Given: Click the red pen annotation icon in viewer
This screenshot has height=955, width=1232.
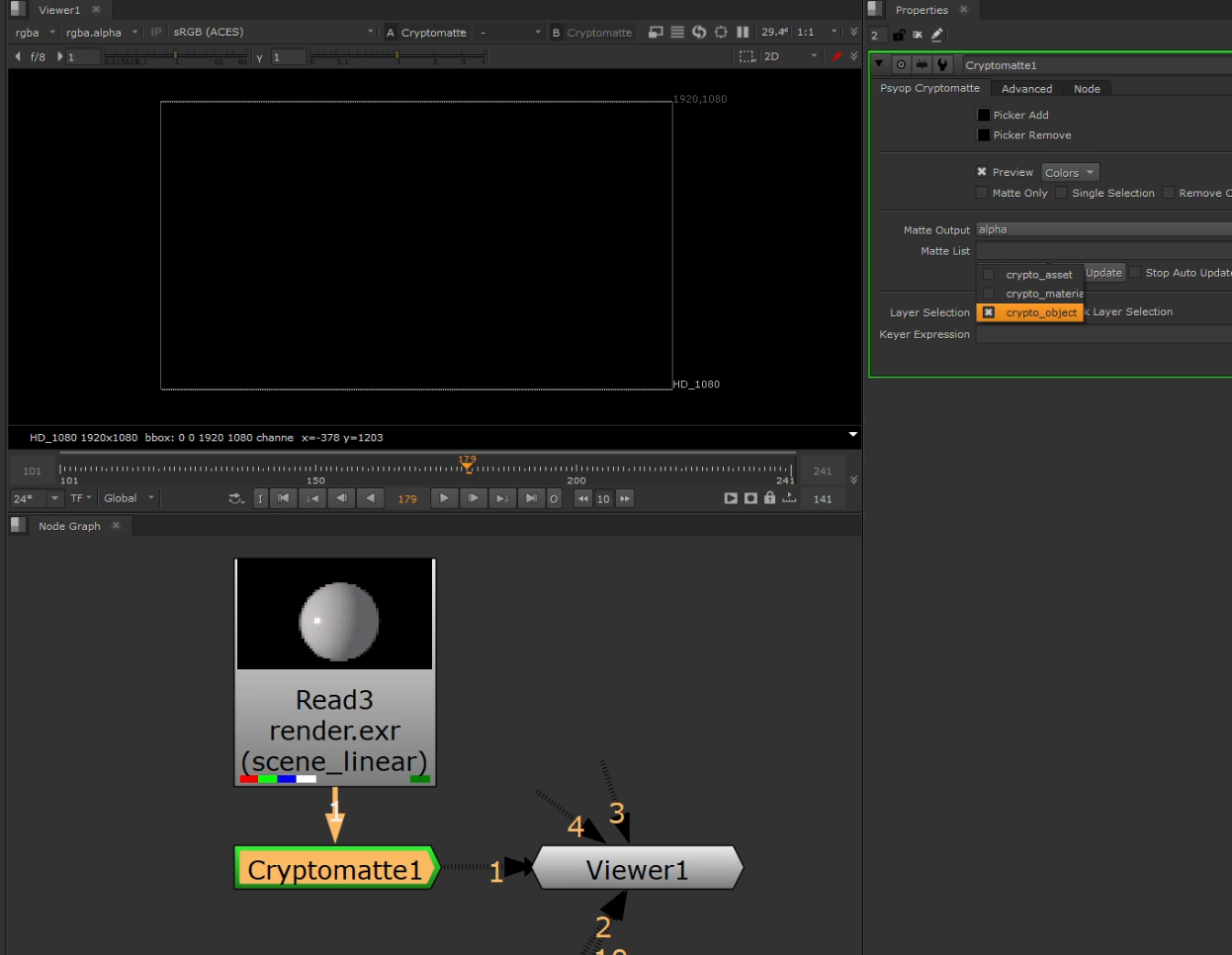Looking at the screenshot, I should click(836, 55).
